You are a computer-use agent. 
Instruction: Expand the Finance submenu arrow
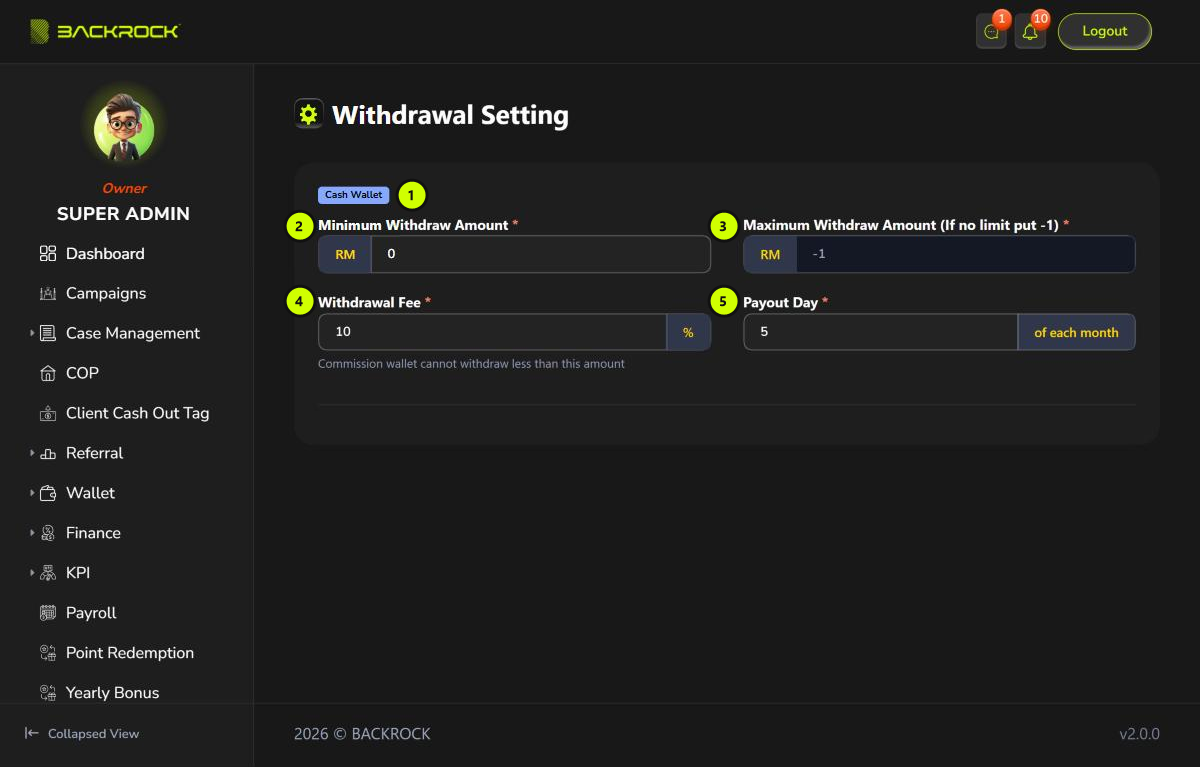(x=32, y=533)
